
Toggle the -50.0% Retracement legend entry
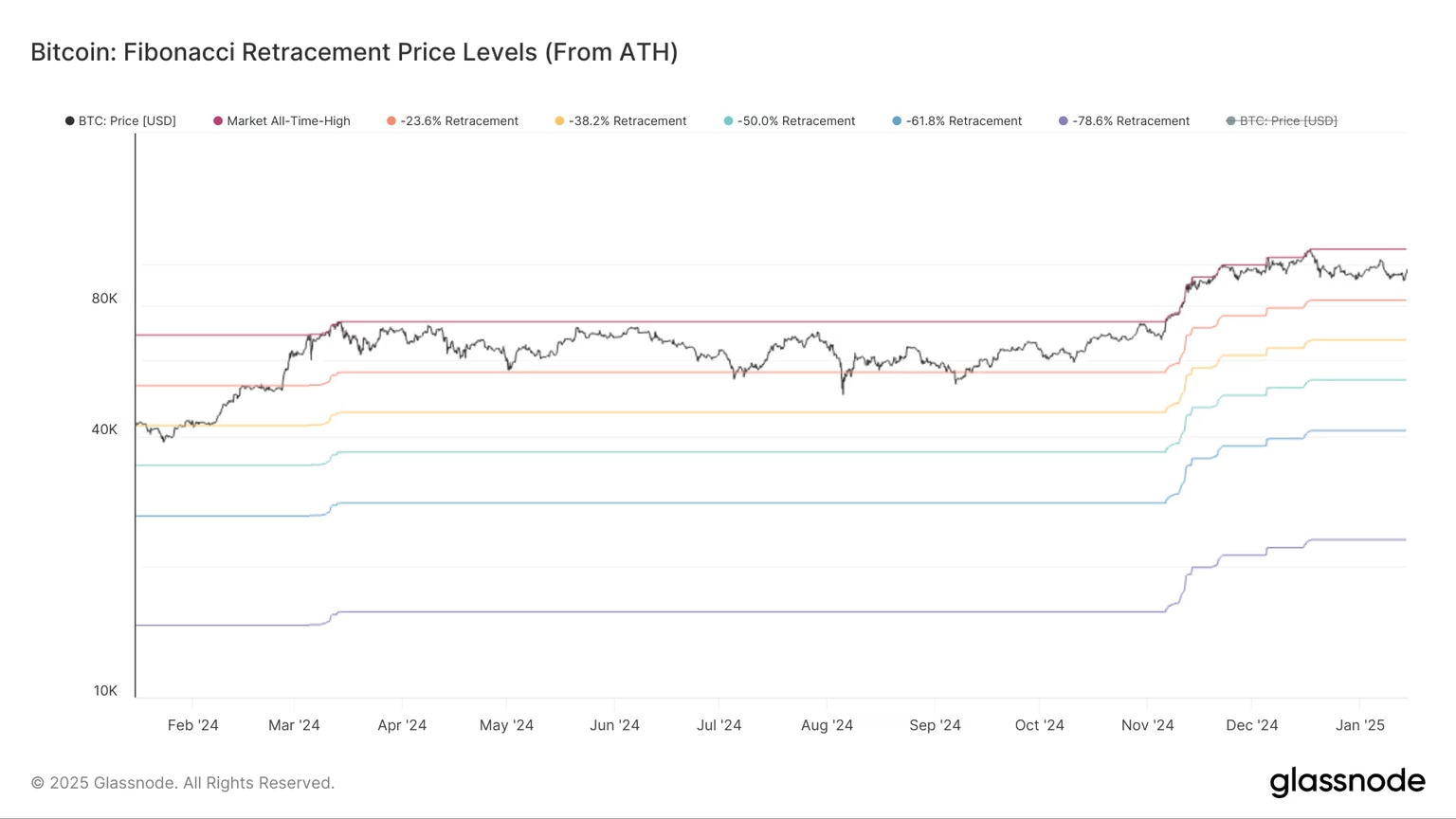click(789, 120)
